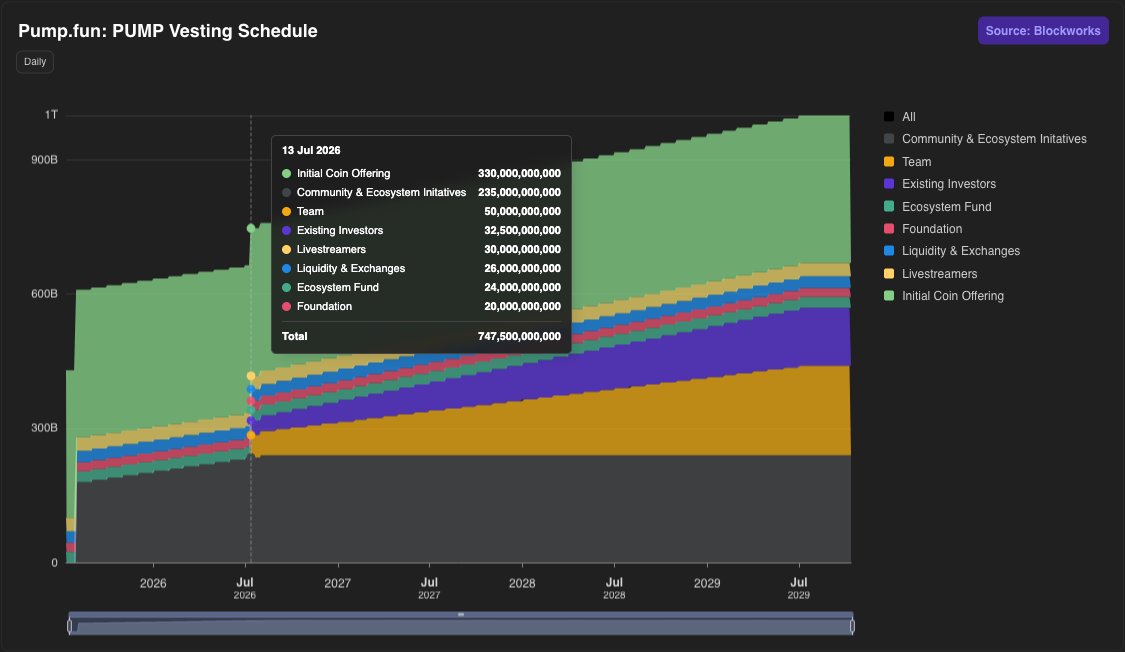Click tooltip value 330,000,000,000

[519, 174]
